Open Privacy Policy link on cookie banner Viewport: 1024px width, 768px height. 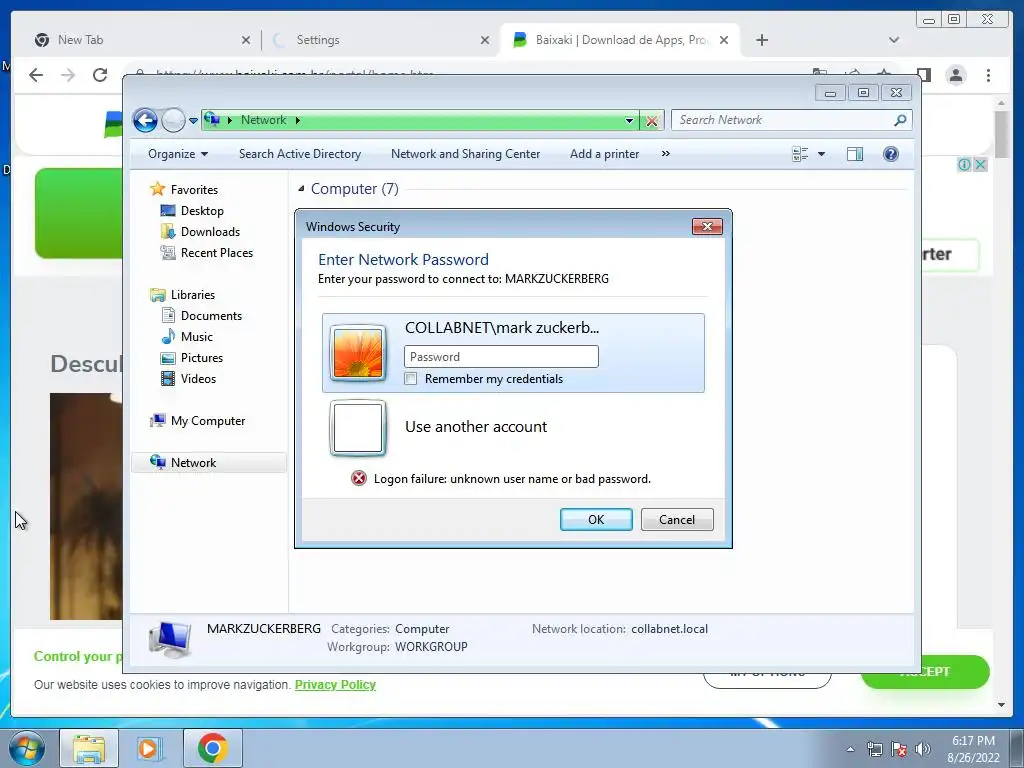coord(335,684)
